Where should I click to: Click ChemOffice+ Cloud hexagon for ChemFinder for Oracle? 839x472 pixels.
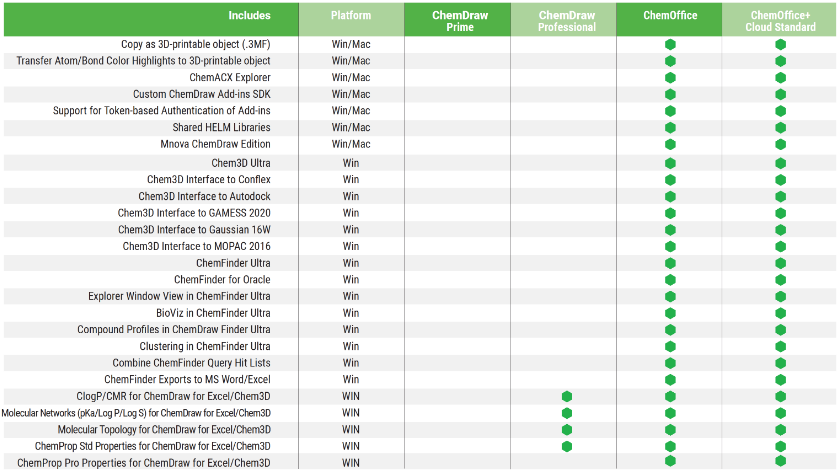point(780,279)
